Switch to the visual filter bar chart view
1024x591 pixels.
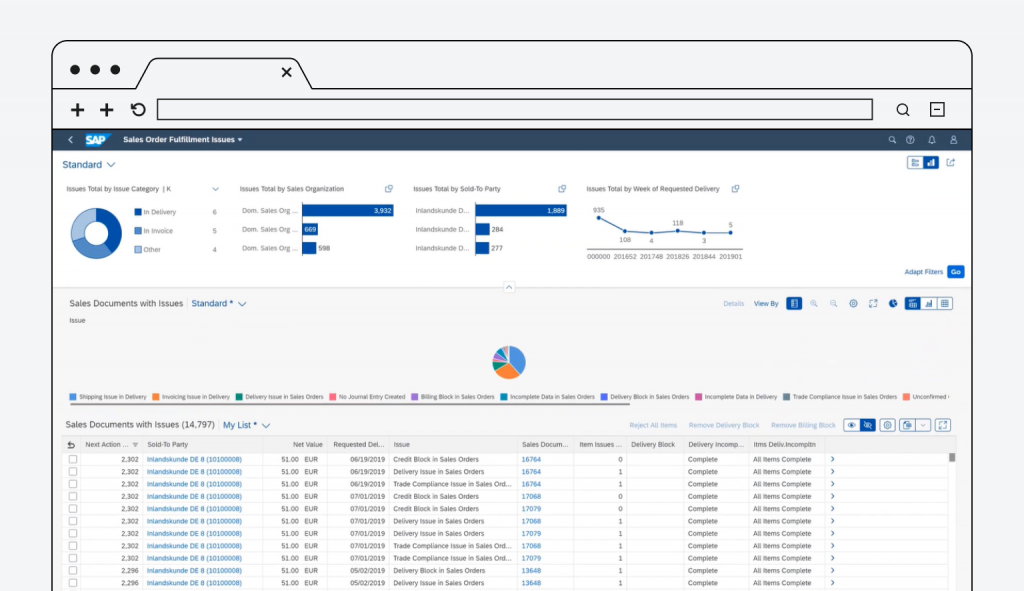(x=931, y=162)
